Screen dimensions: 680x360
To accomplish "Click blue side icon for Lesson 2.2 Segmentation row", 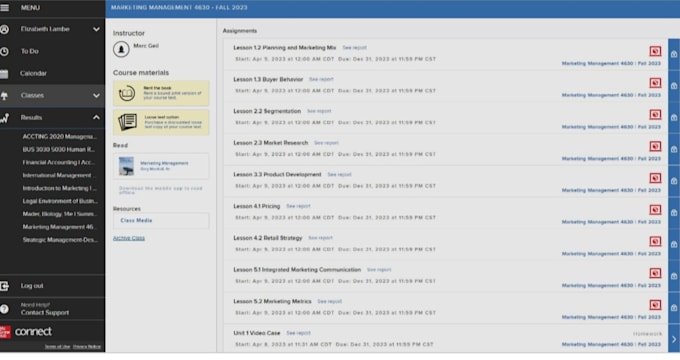I will tap(674, 118).
